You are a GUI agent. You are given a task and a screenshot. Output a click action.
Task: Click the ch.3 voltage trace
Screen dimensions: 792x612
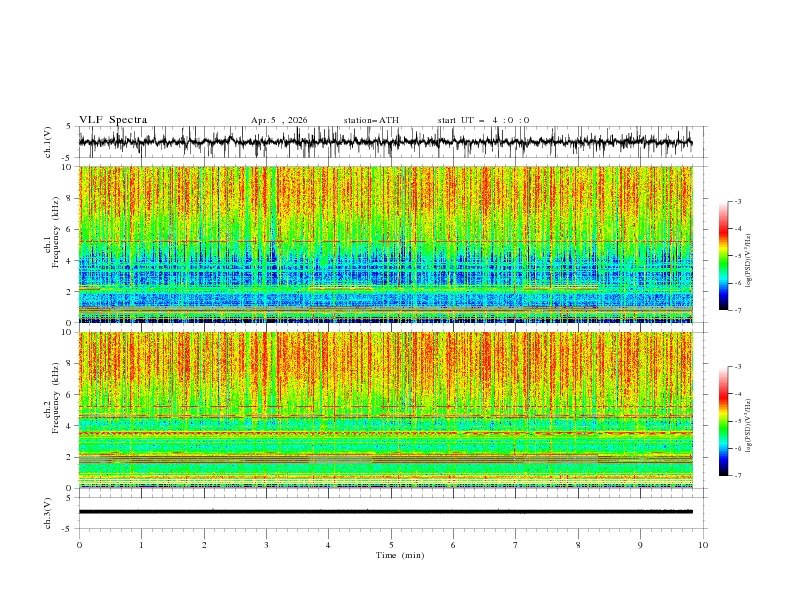(x=385, y=512)
